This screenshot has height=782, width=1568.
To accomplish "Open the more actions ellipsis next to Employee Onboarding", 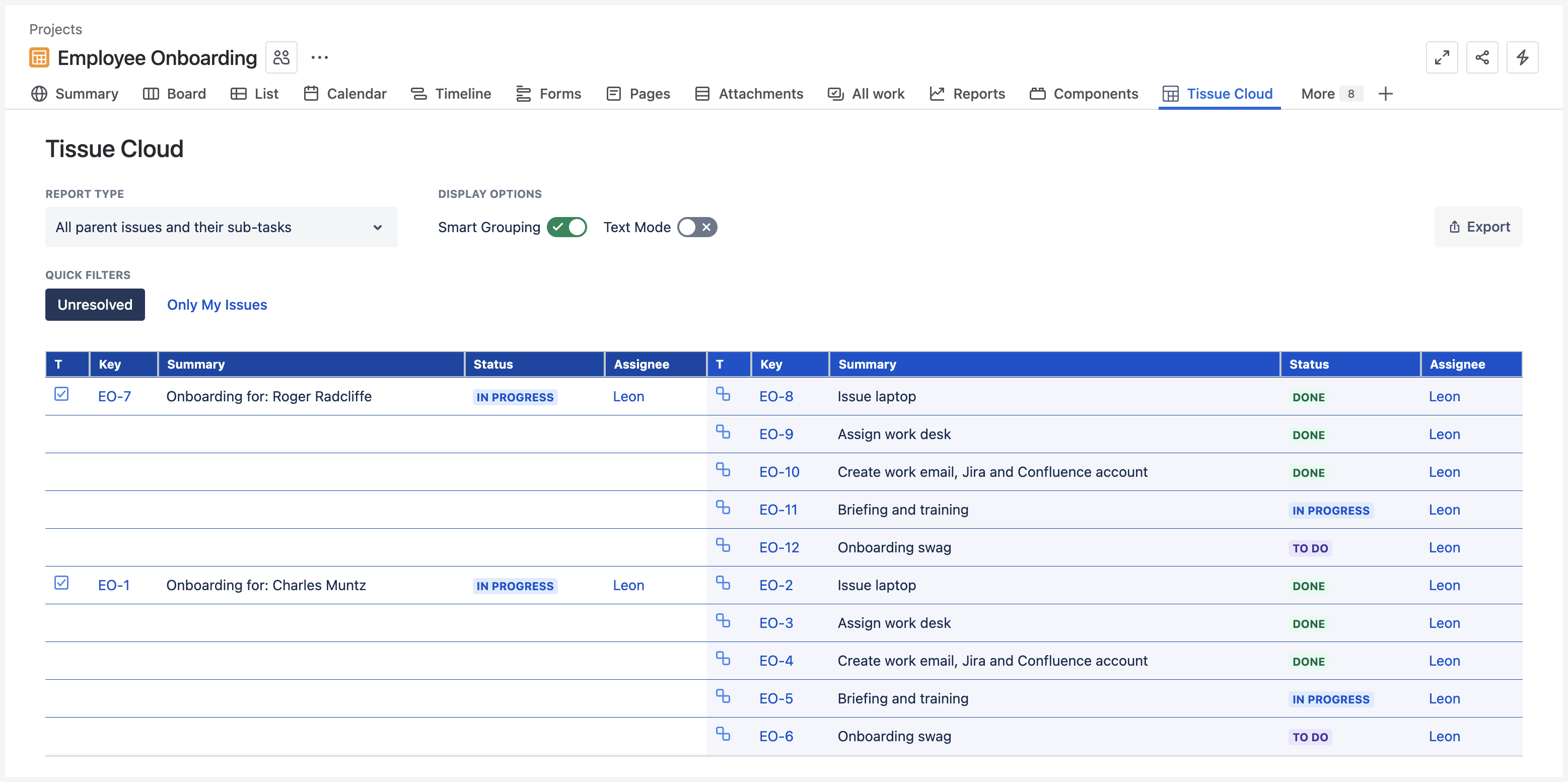I will click(320, 57).
